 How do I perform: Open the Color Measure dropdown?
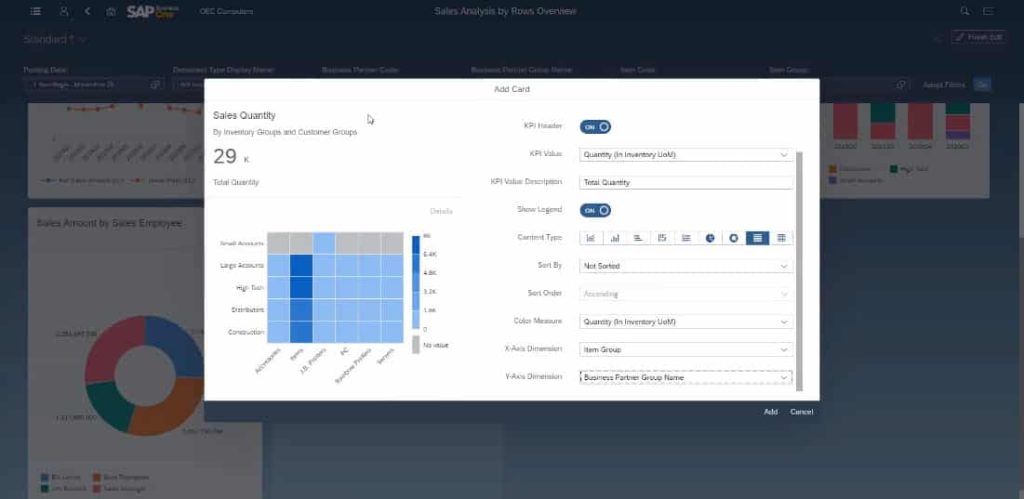pyautogui.click(x=686, y=321)
